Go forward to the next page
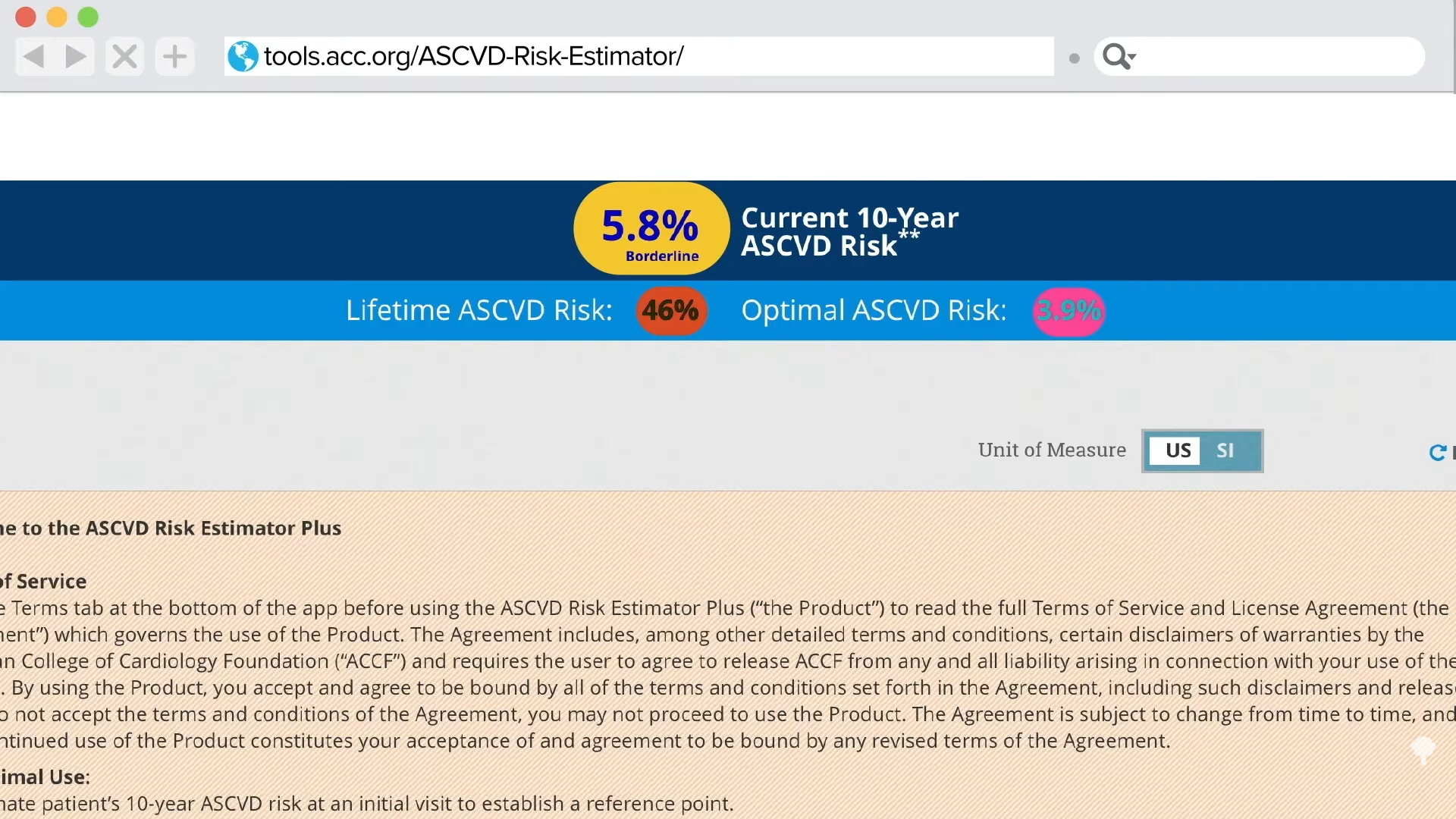The image size is (1456, 819). [76, 56]
